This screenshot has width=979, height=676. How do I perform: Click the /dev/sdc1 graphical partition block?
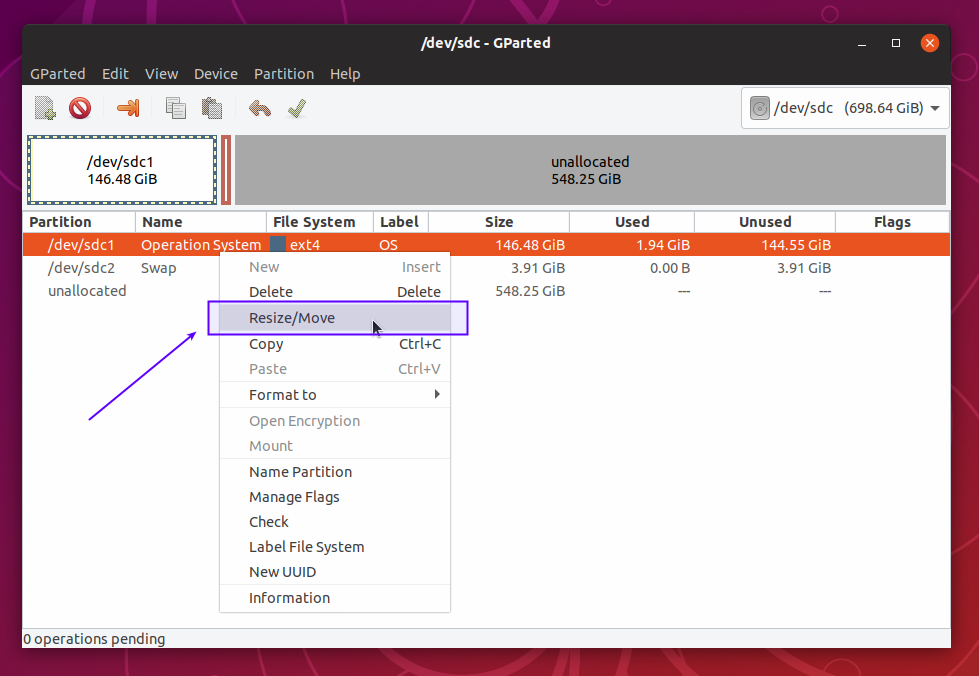coord(122,170)
